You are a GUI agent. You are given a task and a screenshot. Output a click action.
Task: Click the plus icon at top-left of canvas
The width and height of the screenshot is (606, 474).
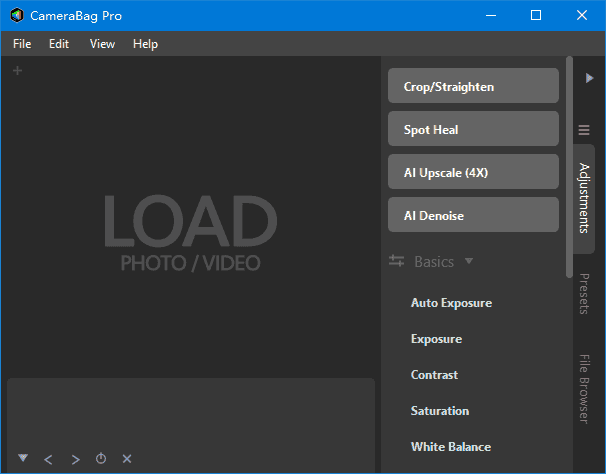click(x=17, y=71)
